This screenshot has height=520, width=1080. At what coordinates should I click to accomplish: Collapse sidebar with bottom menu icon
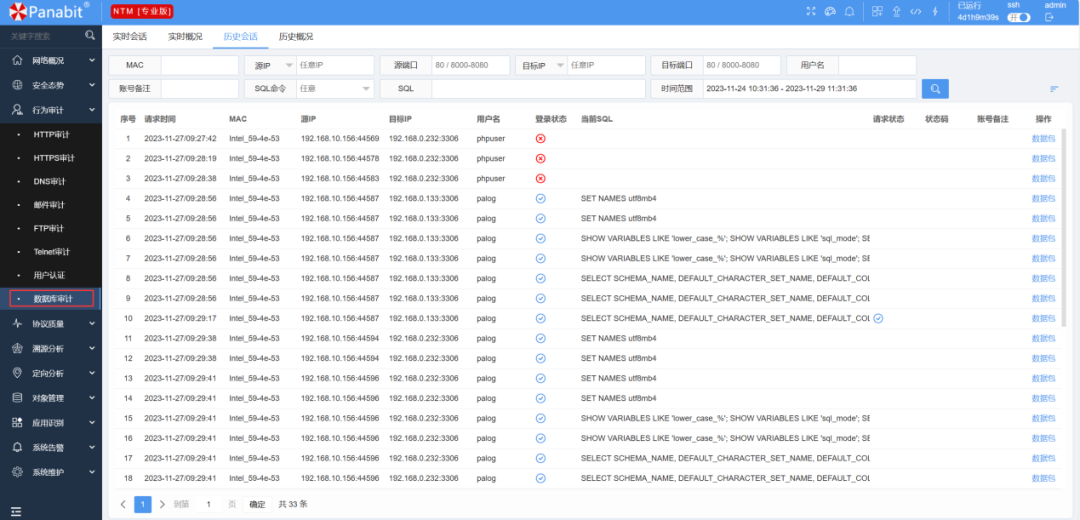click(16, 512)
